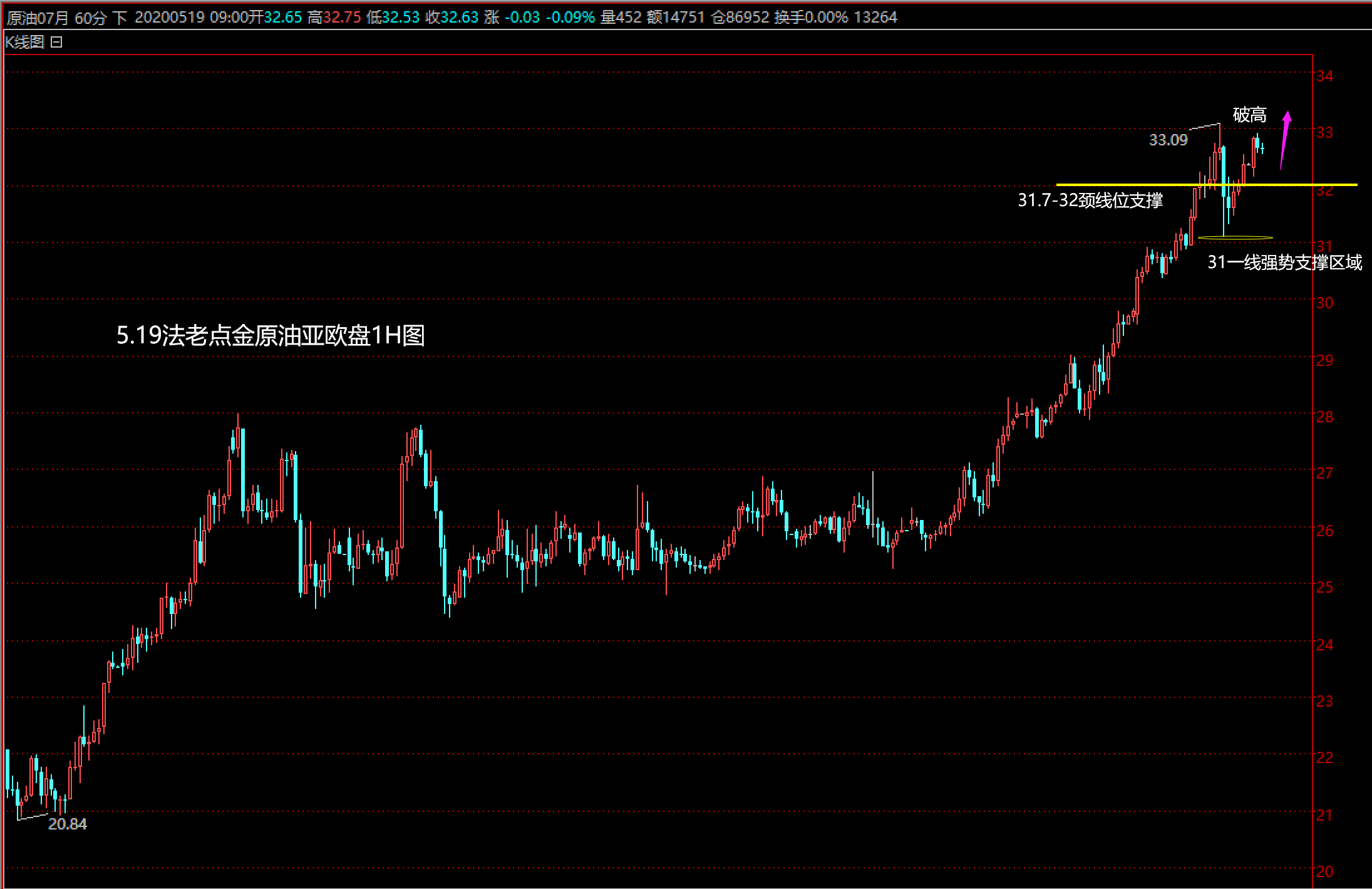Viewport: 1372px width, 889px height.
Task: Collapse the K线图 panel box icon
Action: 56,42
